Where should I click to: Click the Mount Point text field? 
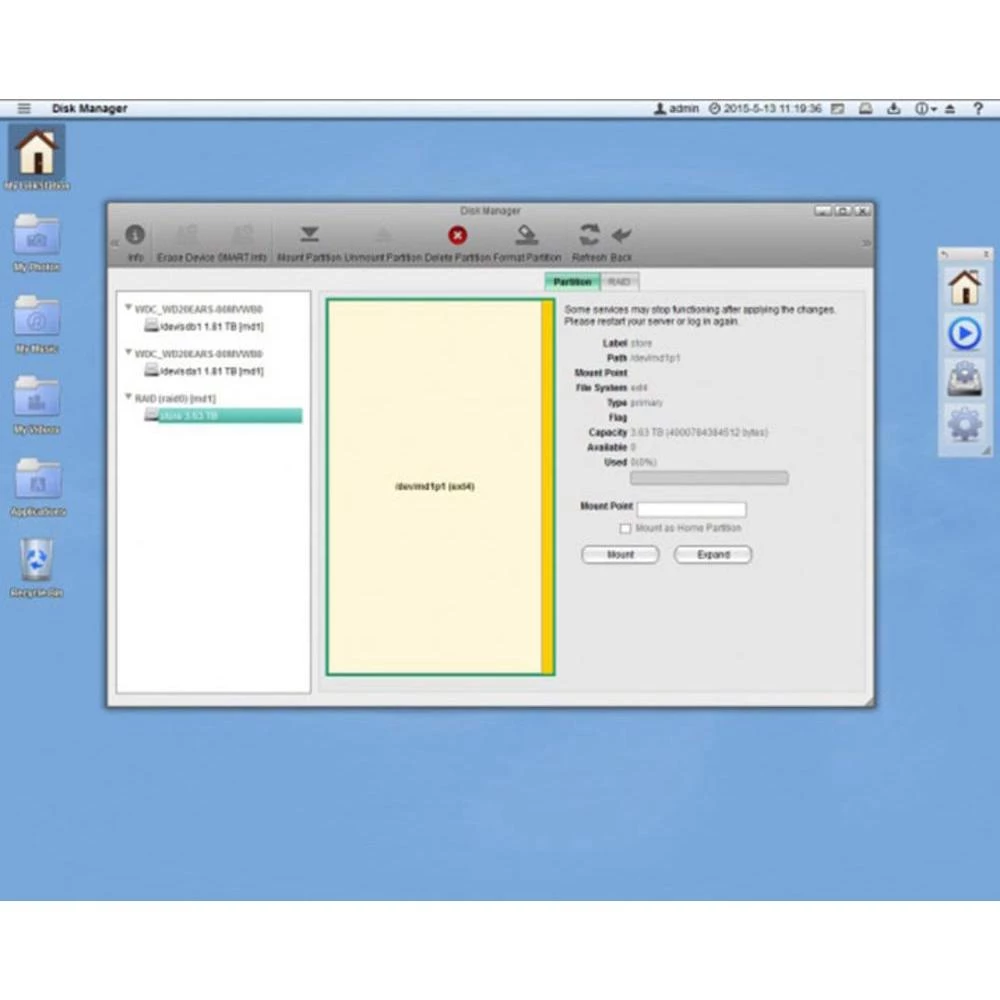pos(691,509)
